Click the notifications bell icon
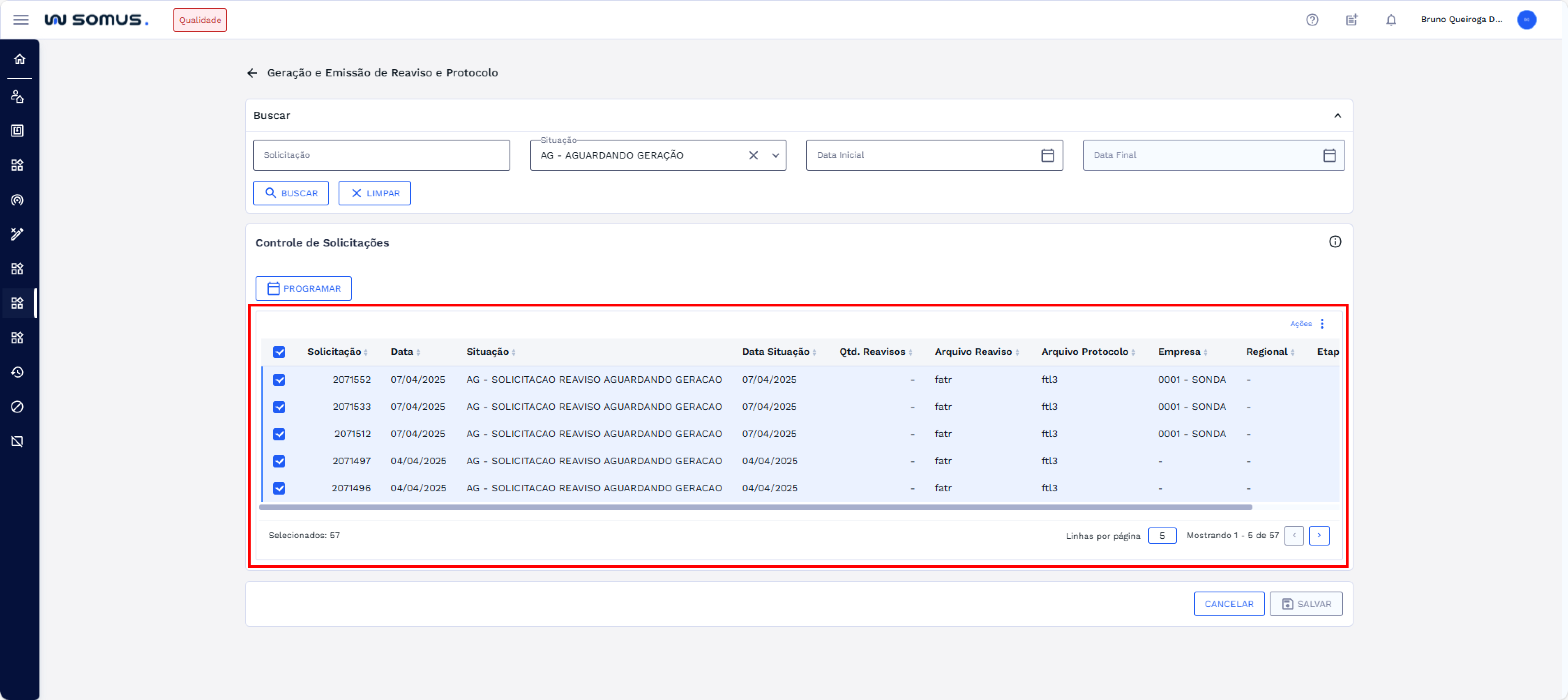The image size is (1568, 700). click(x=1391, y=19)
